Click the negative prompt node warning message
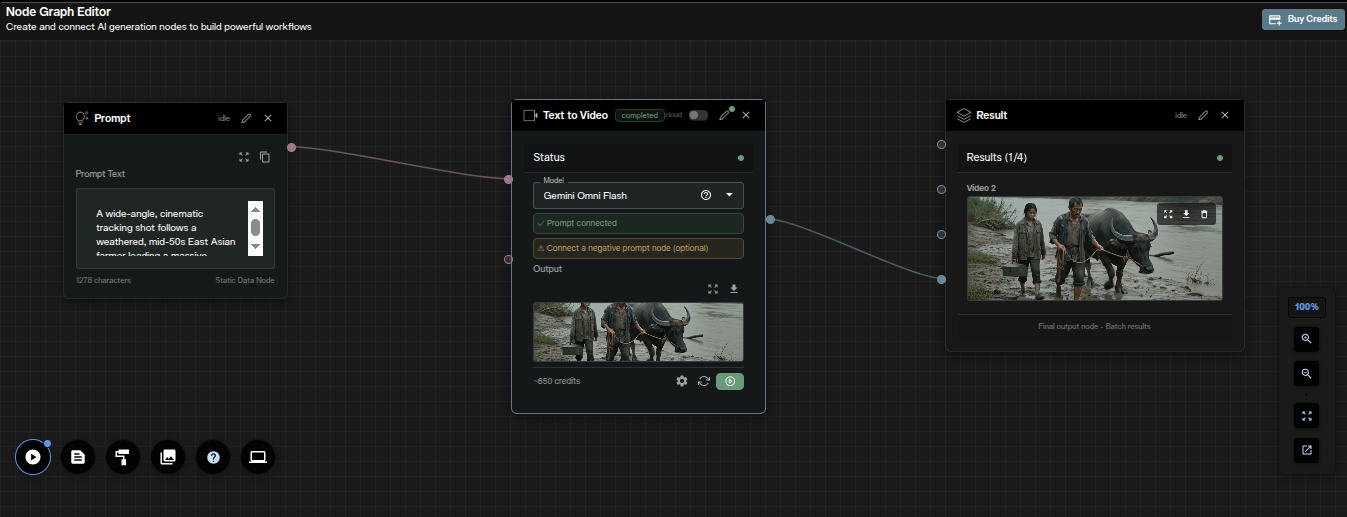 (638, 248)
